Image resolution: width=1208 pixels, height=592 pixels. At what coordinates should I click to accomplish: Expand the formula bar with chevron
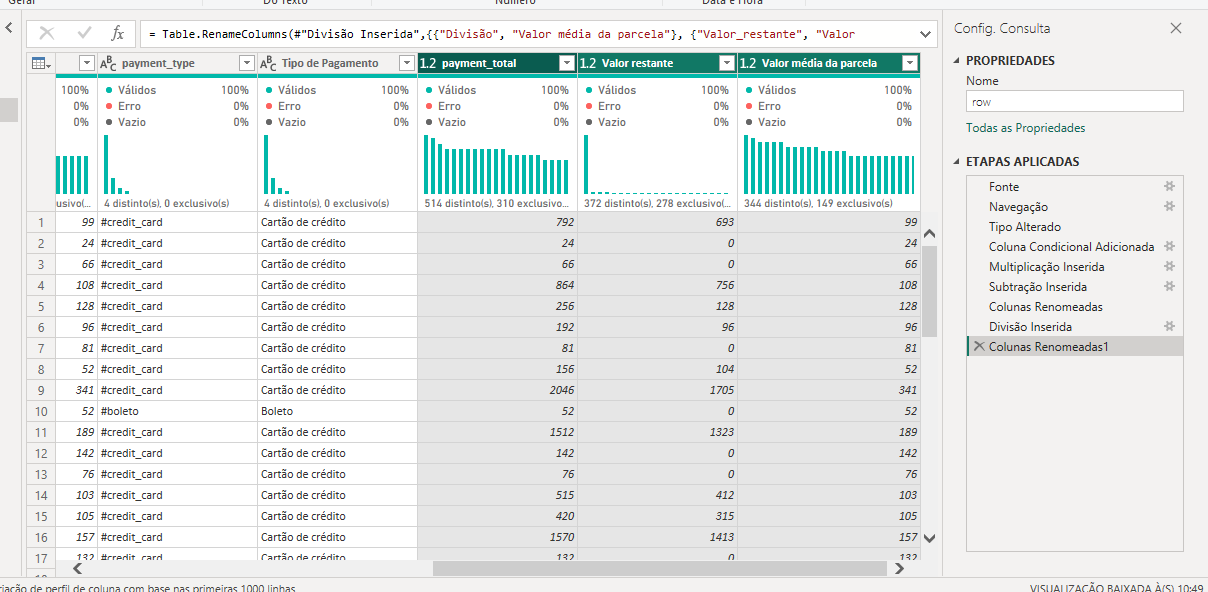coord(925,33)
